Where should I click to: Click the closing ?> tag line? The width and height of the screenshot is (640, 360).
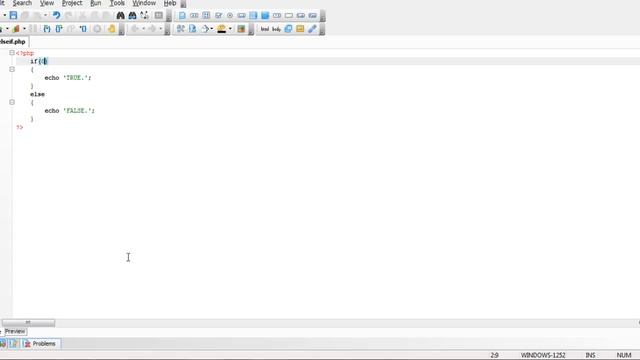tap(20, 127)
